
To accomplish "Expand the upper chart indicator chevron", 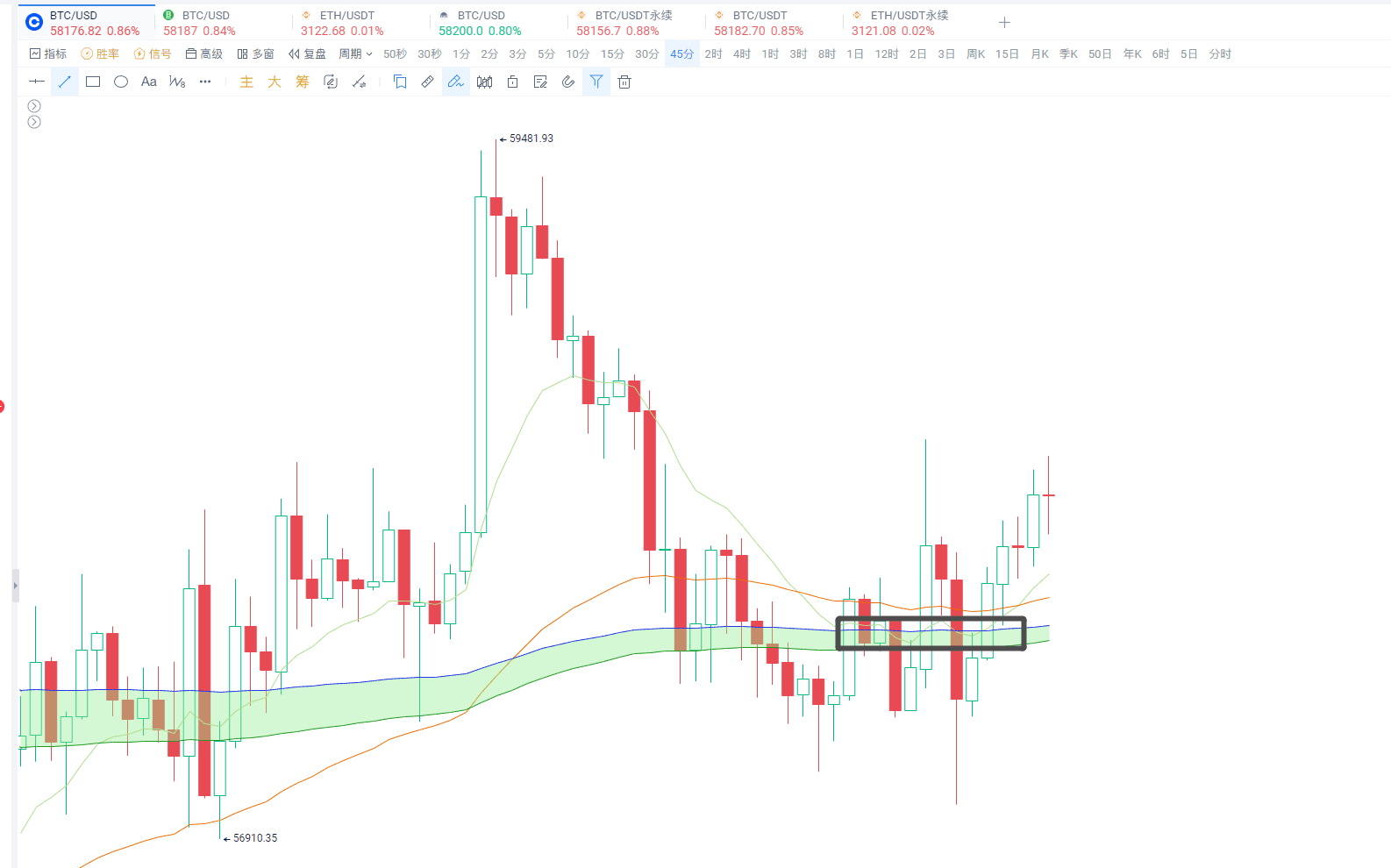I will (34, 106).
